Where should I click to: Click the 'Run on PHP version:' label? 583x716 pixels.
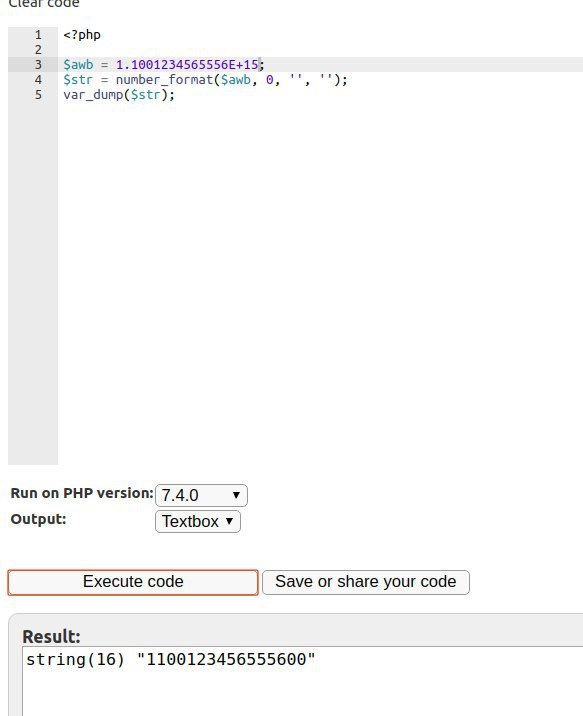pos(82,493)
